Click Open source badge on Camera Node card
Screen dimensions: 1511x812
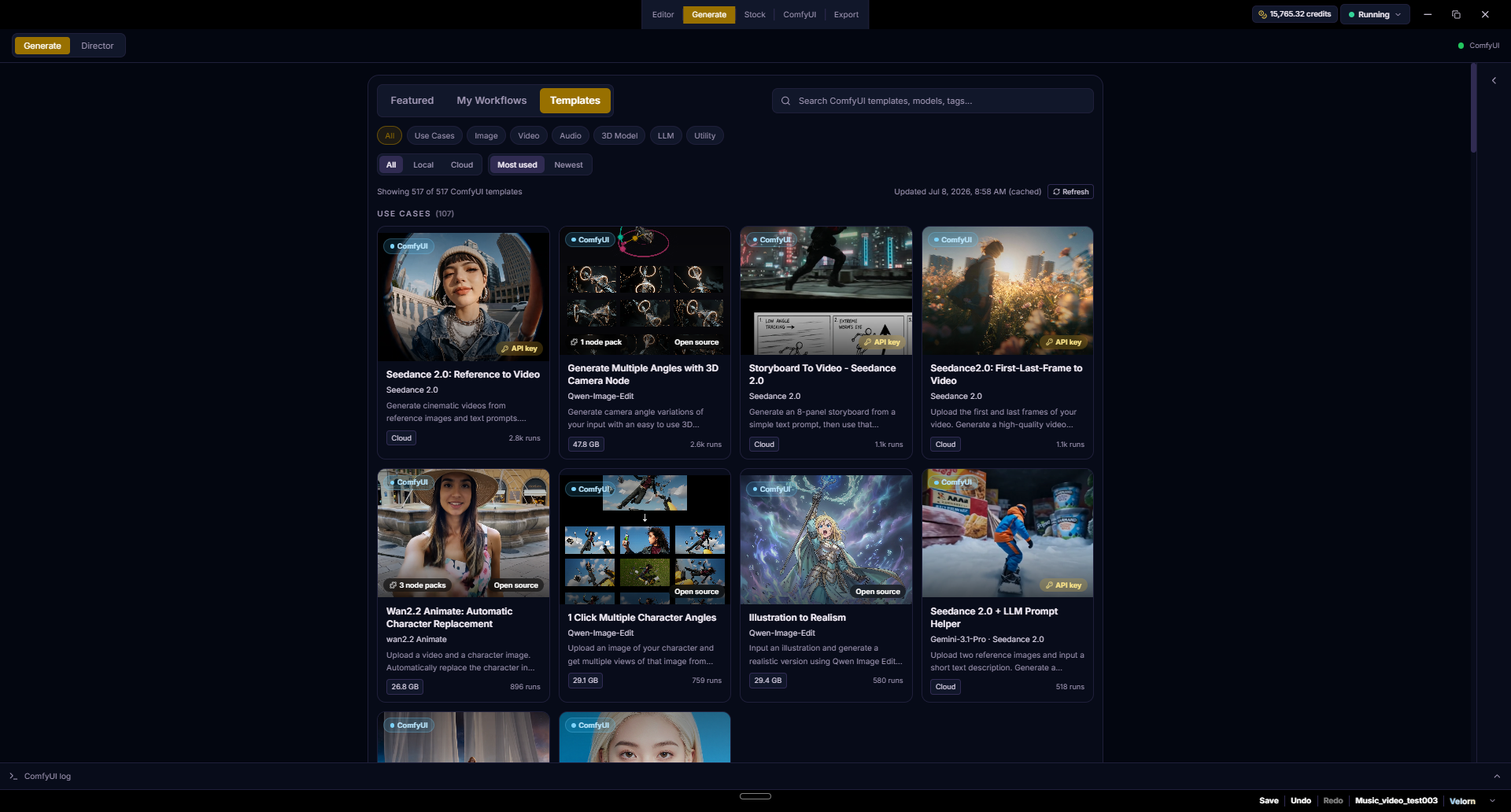click(x=696, y=342)
